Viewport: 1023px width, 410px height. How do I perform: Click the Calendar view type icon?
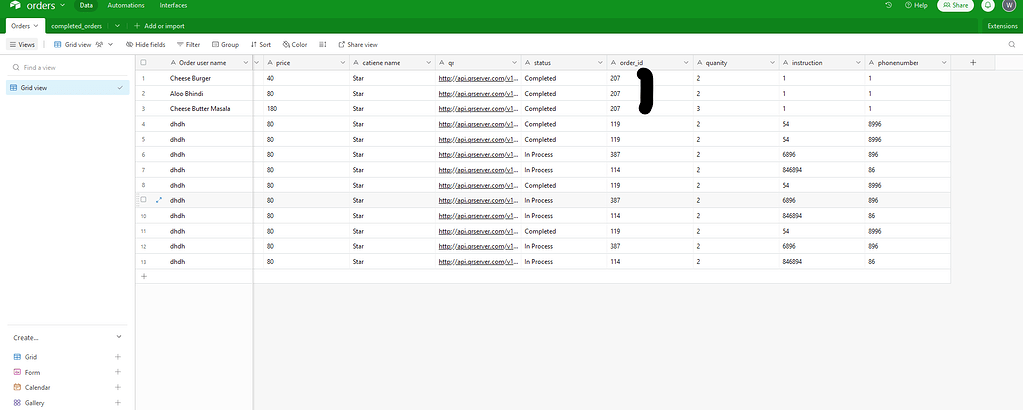(18, 387)
